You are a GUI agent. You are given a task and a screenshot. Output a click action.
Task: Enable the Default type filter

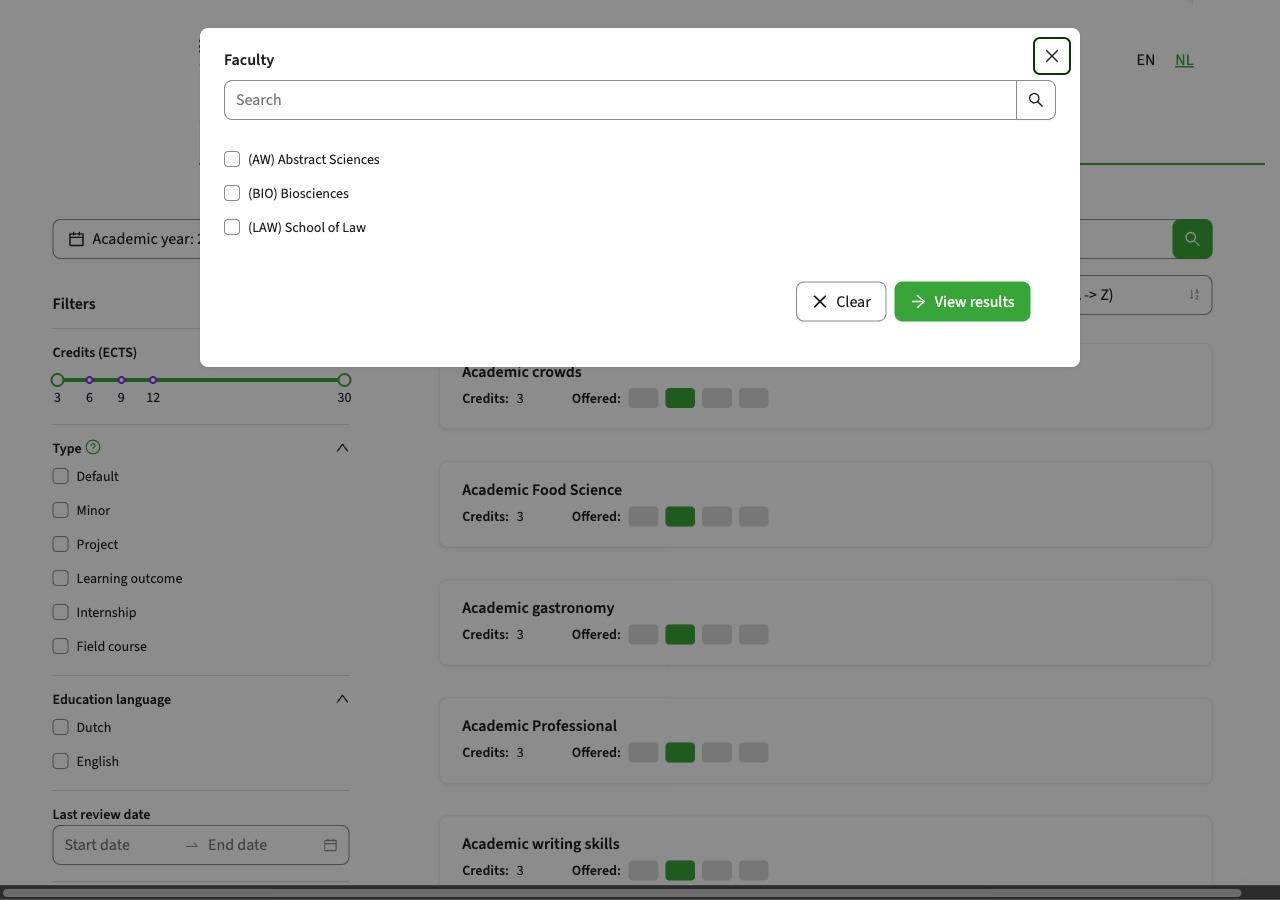click(x=61, y=476)
